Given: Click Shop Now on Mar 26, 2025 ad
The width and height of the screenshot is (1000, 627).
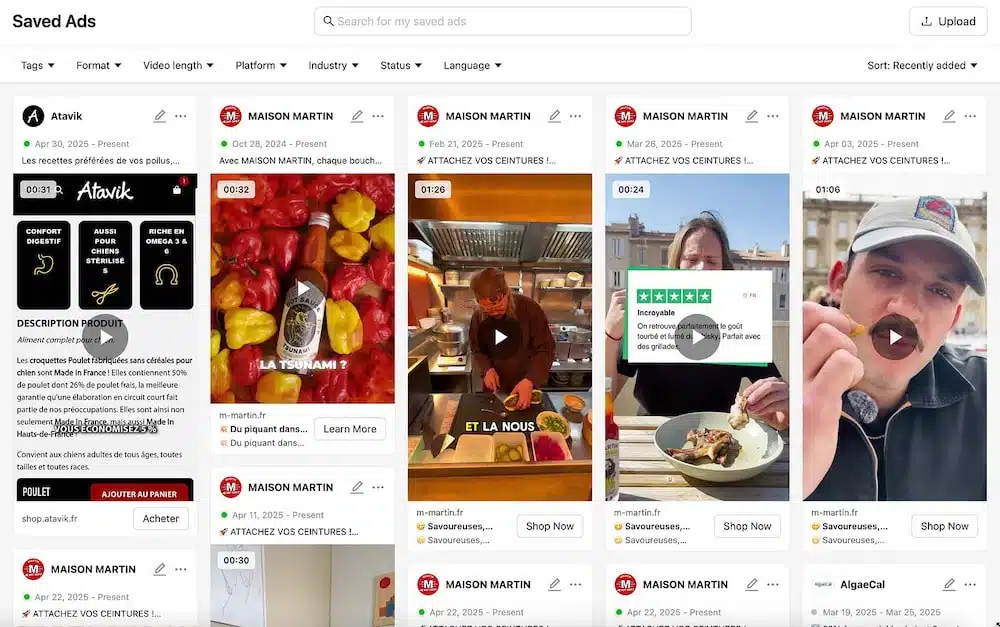Looking at the screenshot, I should [x=747, y=526].
